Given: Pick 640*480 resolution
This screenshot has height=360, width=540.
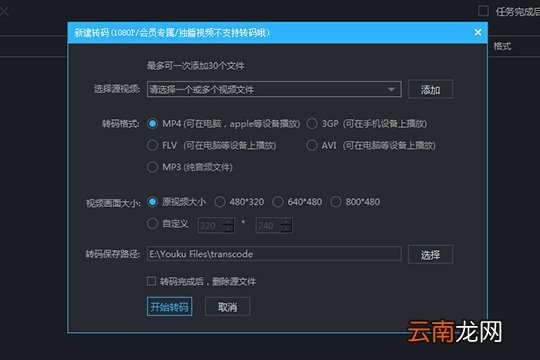Looking at the screenshot, I should pos(278,202).
